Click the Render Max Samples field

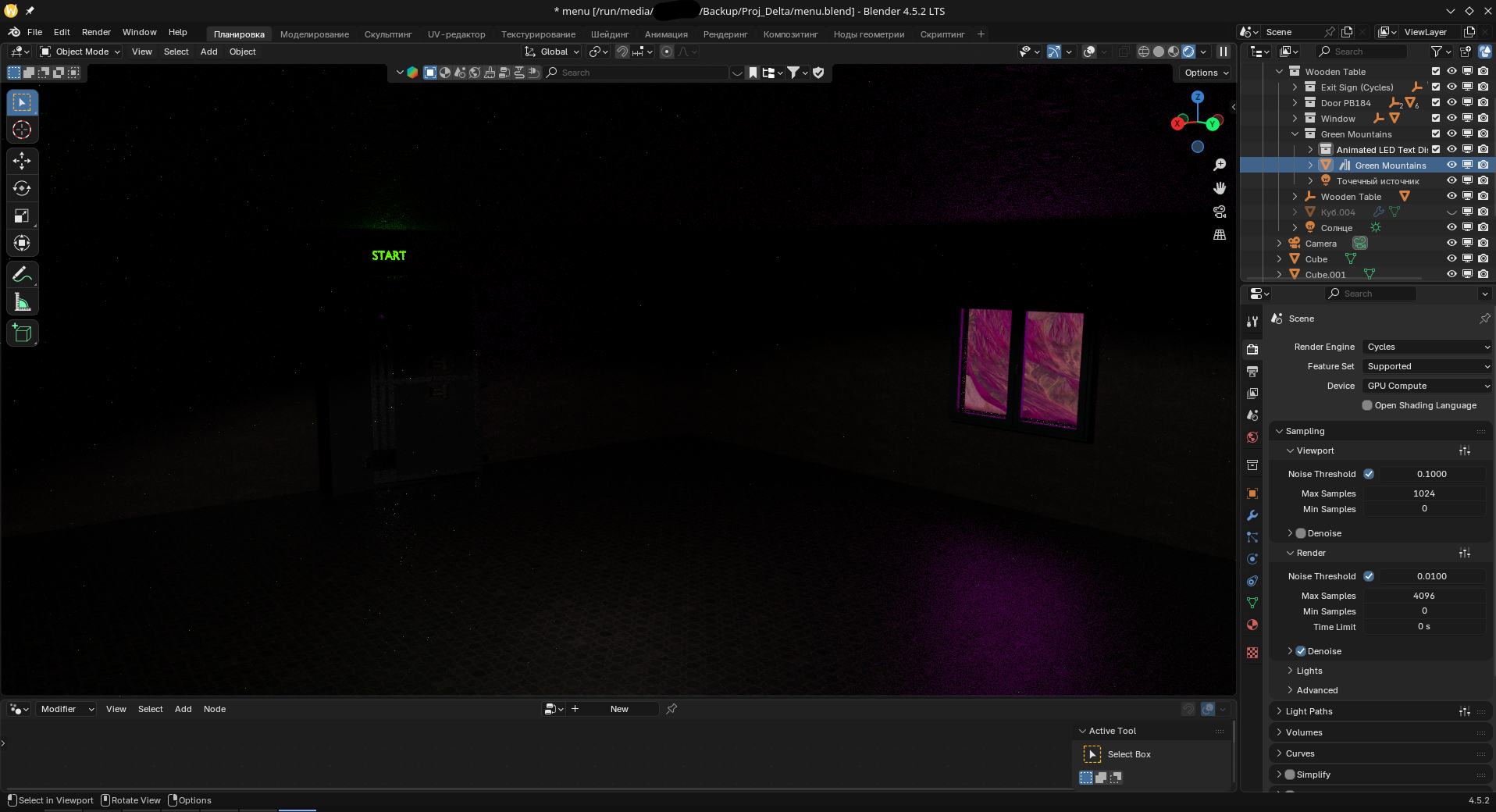(1423, 596)
